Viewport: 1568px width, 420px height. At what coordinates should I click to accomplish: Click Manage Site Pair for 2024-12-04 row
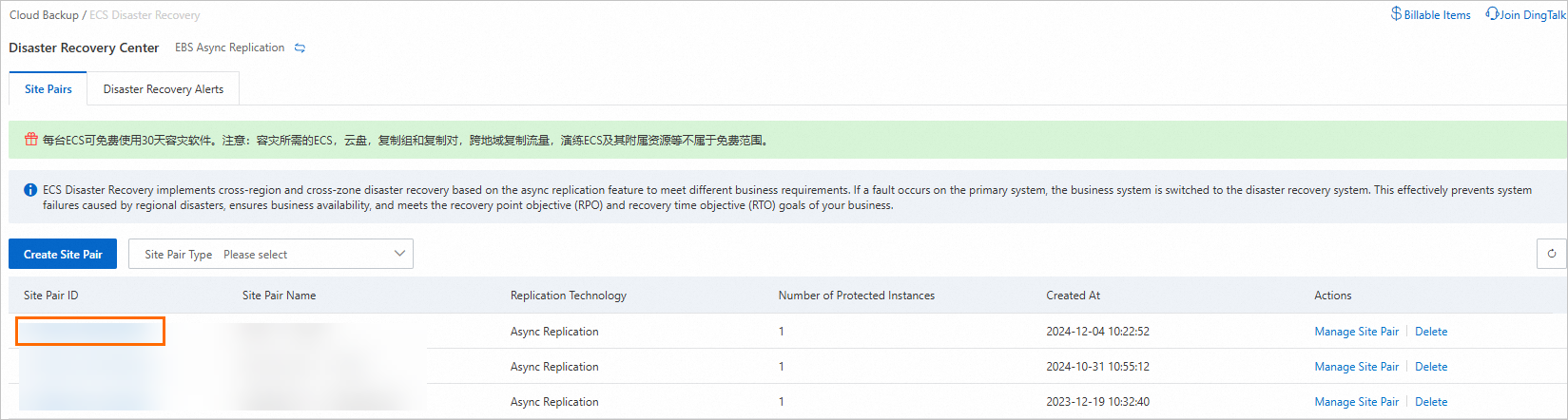(1356, 332)
